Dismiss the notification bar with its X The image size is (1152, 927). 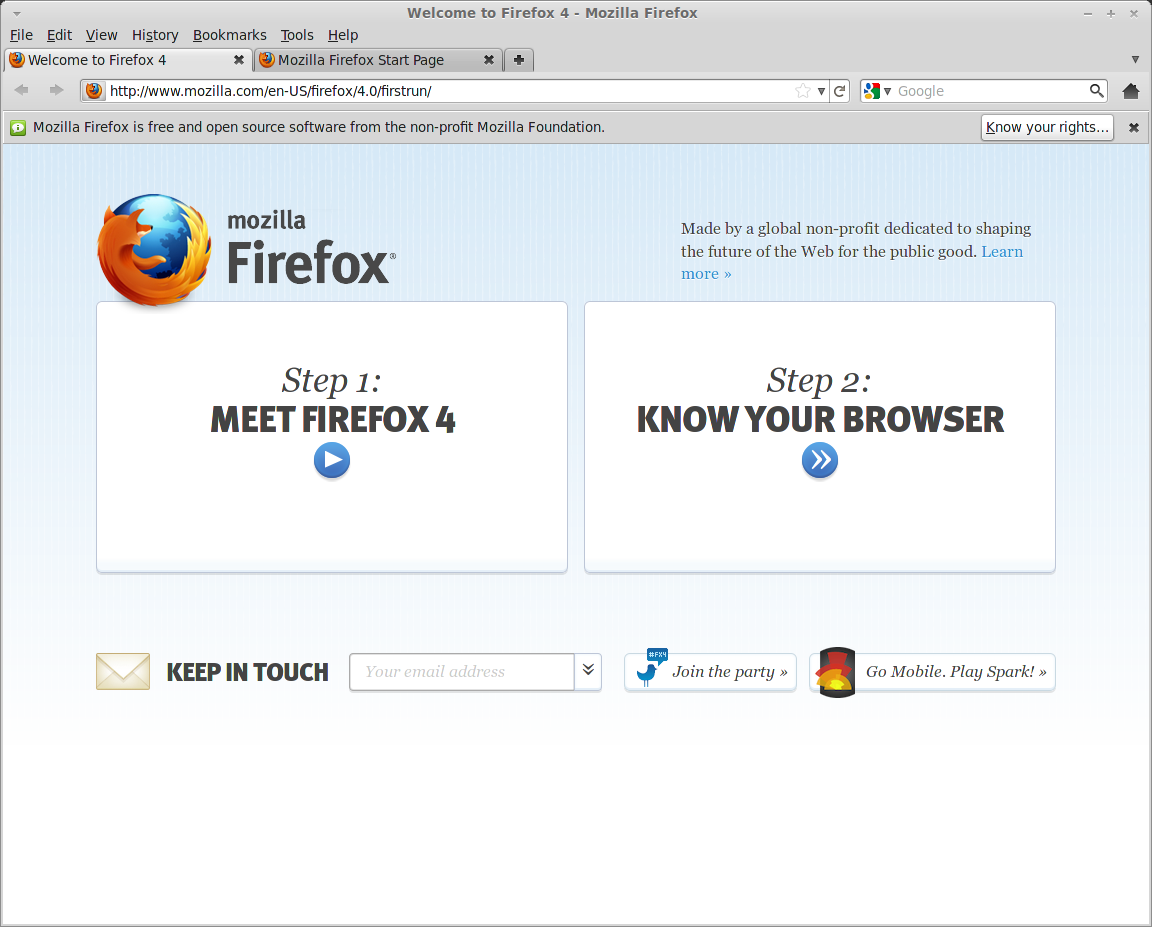tap(1134, 128)
